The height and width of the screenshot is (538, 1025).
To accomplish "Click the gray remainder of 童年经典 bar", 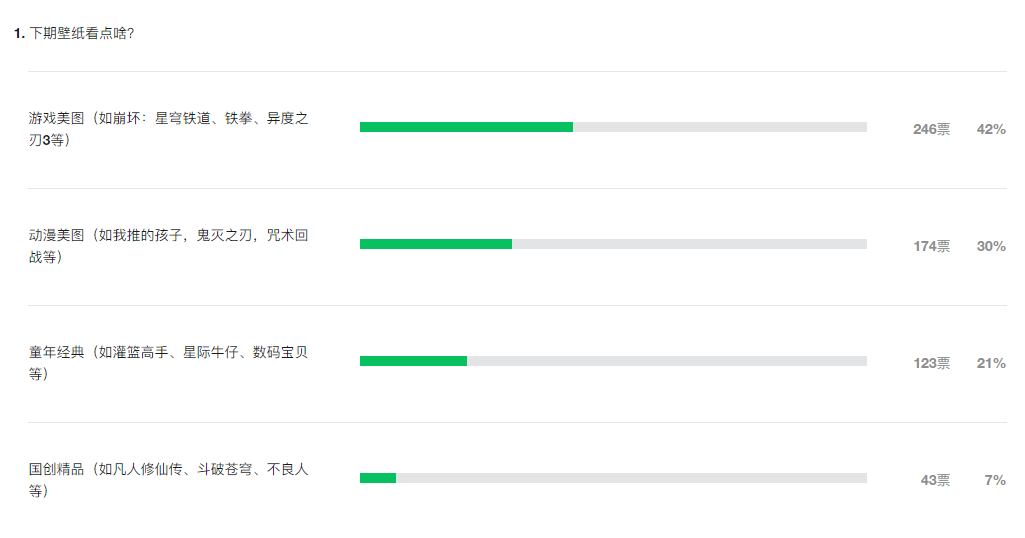I will [x=667, y=361].
